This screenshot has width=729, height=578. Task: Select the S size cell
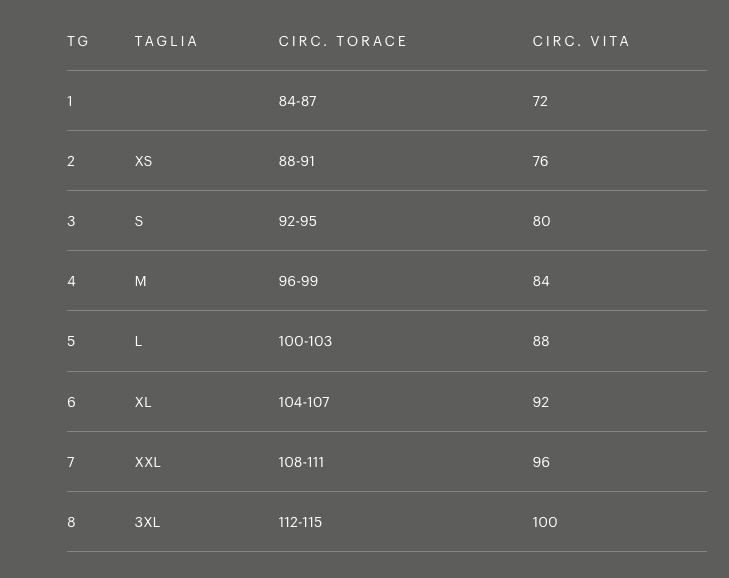click(x=139, y=221)
